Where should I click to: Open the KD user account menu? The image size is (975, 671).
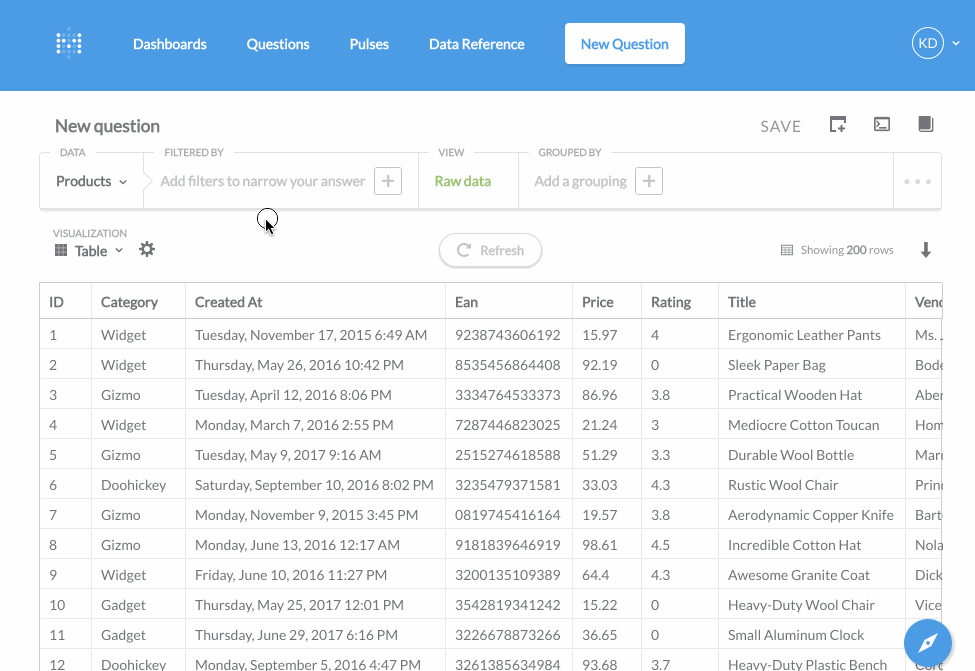(935, 44)
